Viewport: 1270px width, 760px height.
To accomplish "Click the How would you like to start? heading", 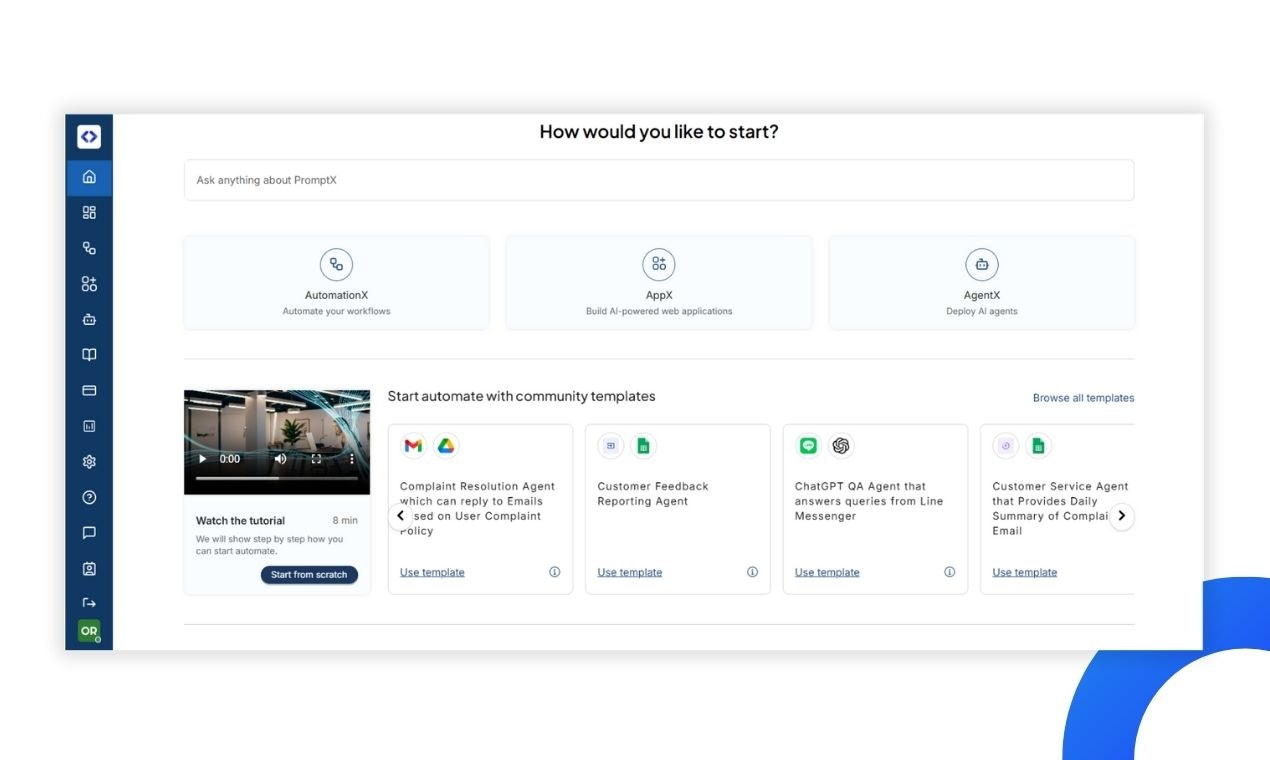I will (659, 131).
